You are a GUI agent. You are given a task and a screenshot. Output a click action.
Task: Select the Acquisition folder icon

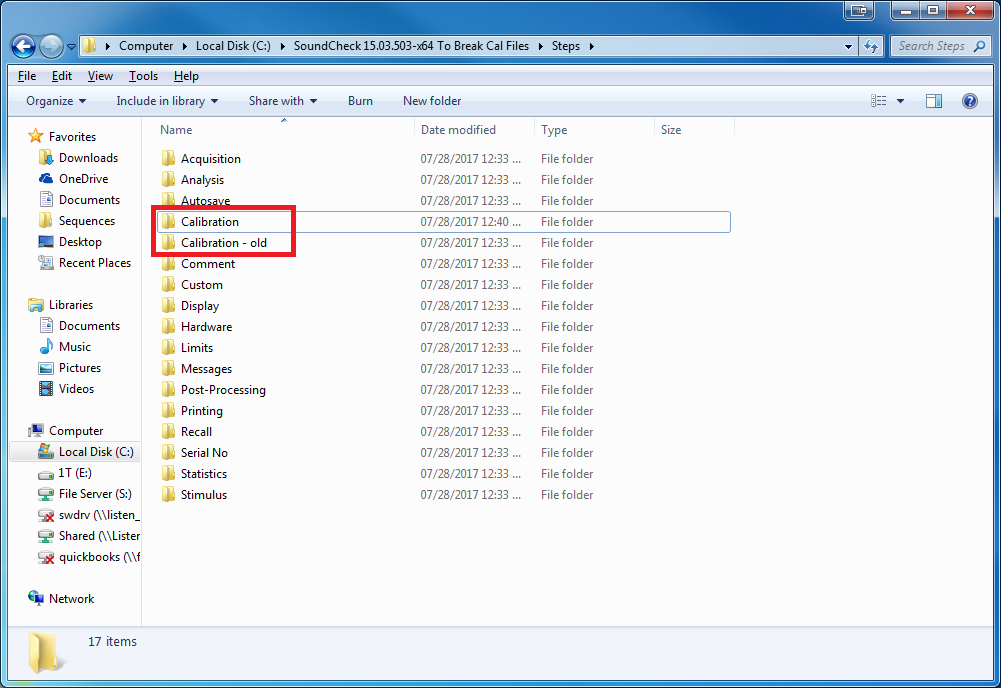pos(169,158)
